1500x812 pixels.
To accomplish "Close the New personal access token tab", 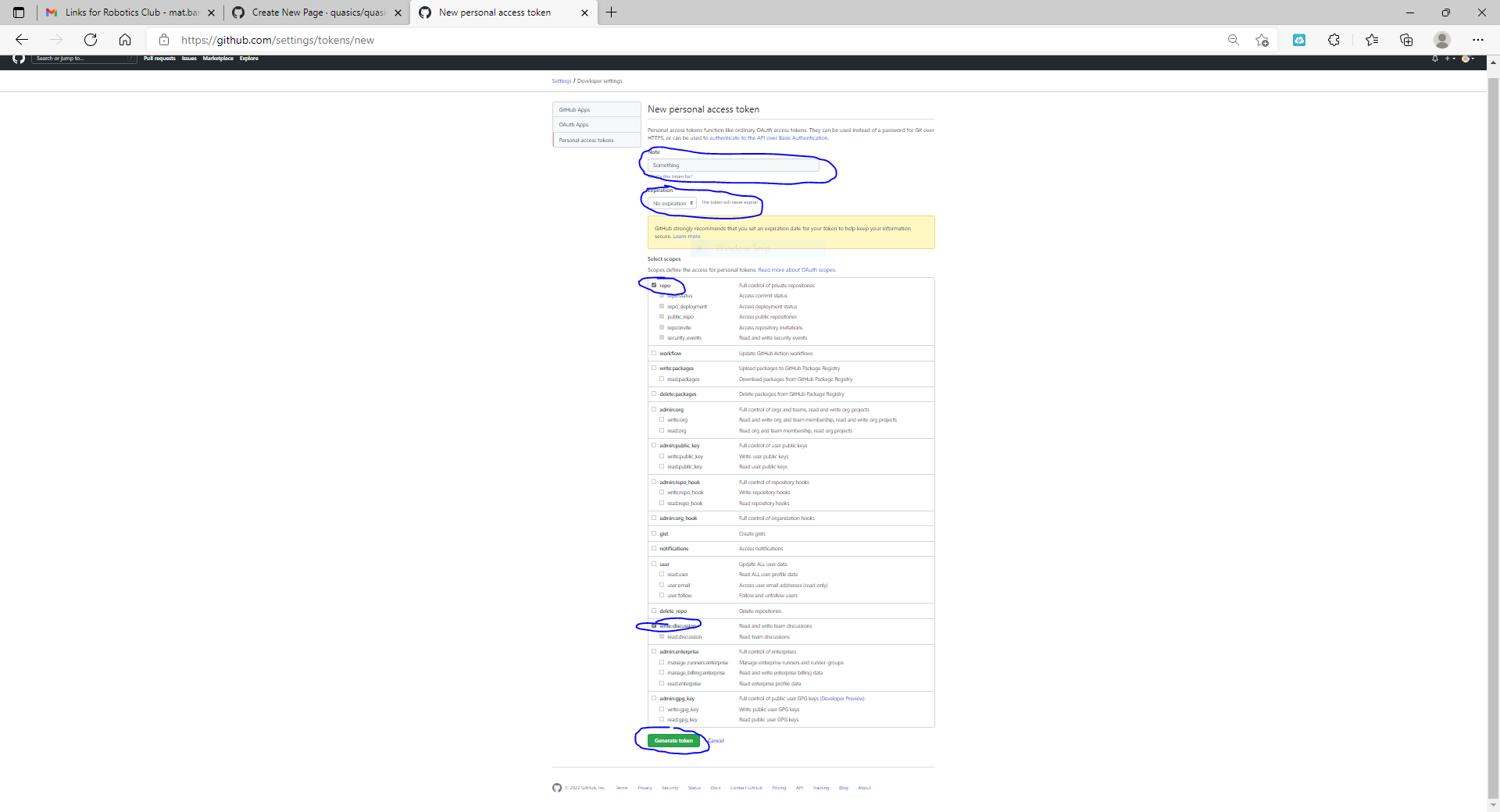I will point(584,12).
